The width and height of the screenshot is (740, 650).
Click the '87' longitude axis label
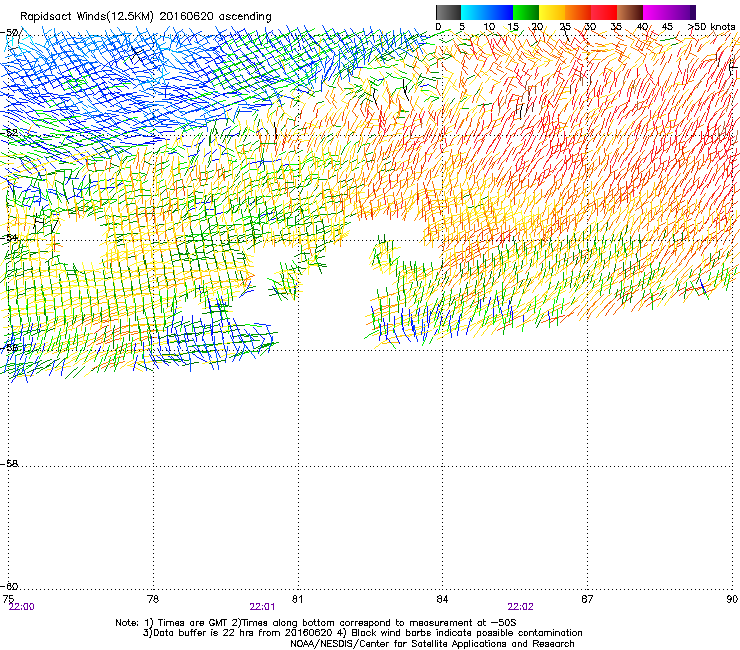tap(587, 599)
